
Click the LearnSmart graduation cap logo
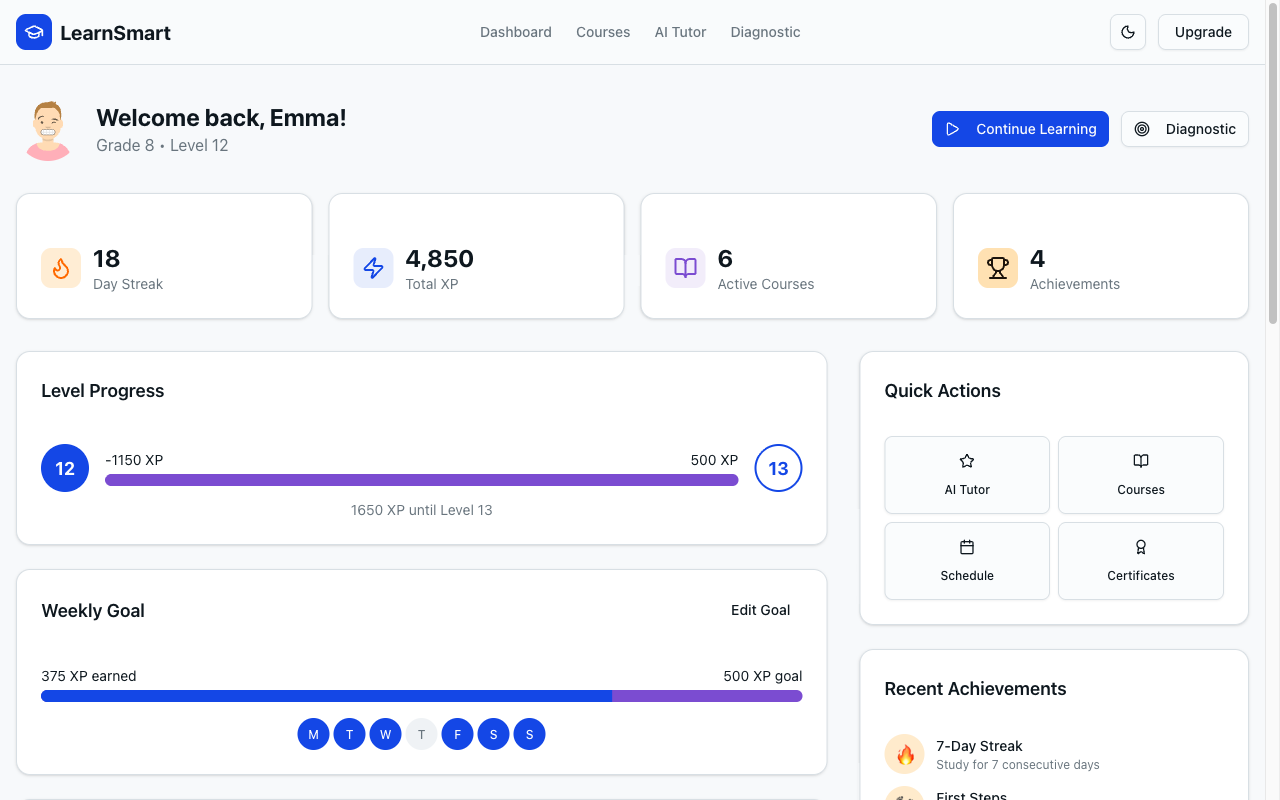[34, 32]
